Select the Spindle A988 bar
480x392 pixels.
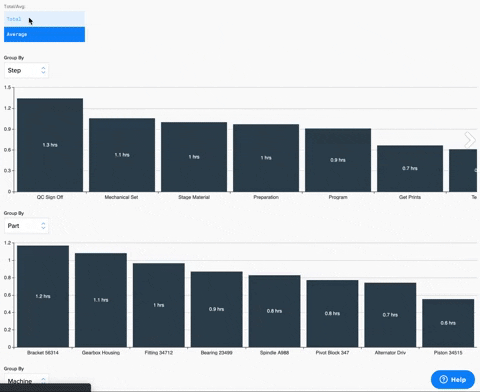[x=274, y=311]
